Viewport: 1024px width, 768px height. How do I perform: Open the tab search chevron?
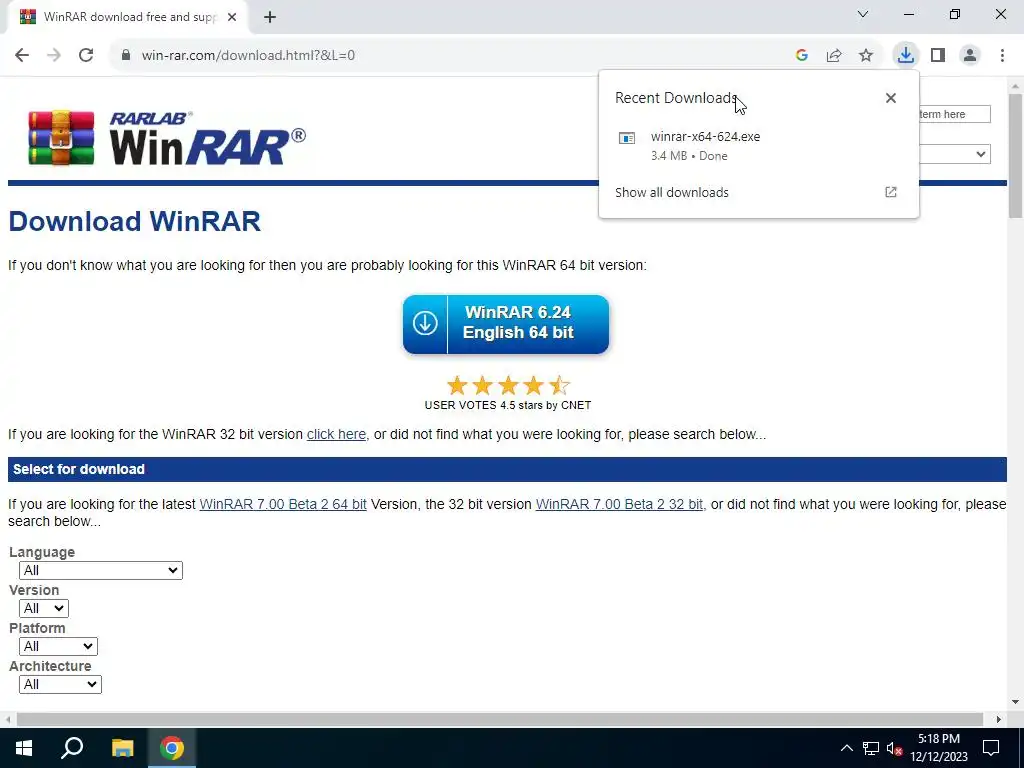point(863,14)
